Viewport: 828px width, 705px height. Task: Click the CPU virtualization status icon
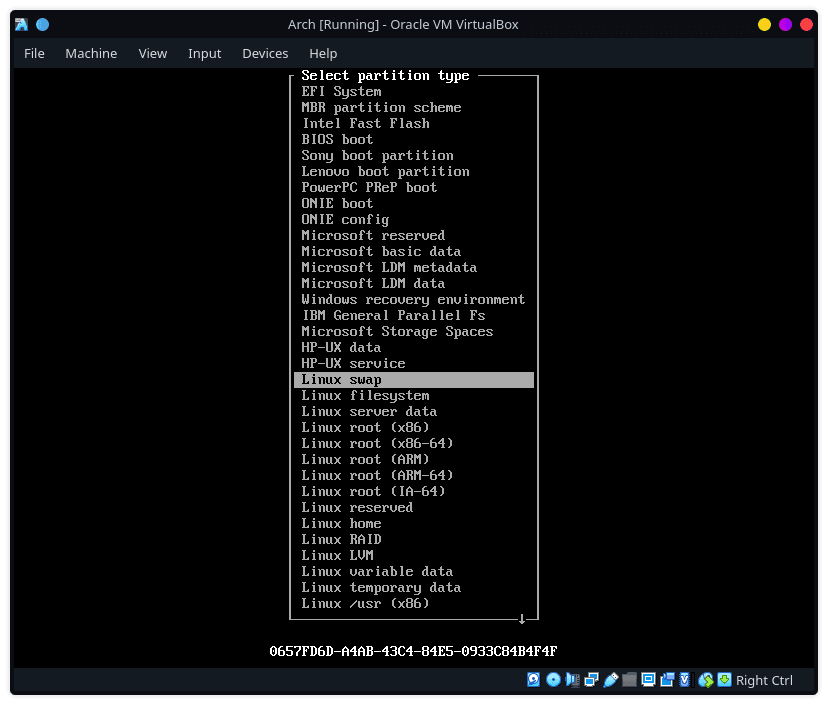click(x=685, y=680)
